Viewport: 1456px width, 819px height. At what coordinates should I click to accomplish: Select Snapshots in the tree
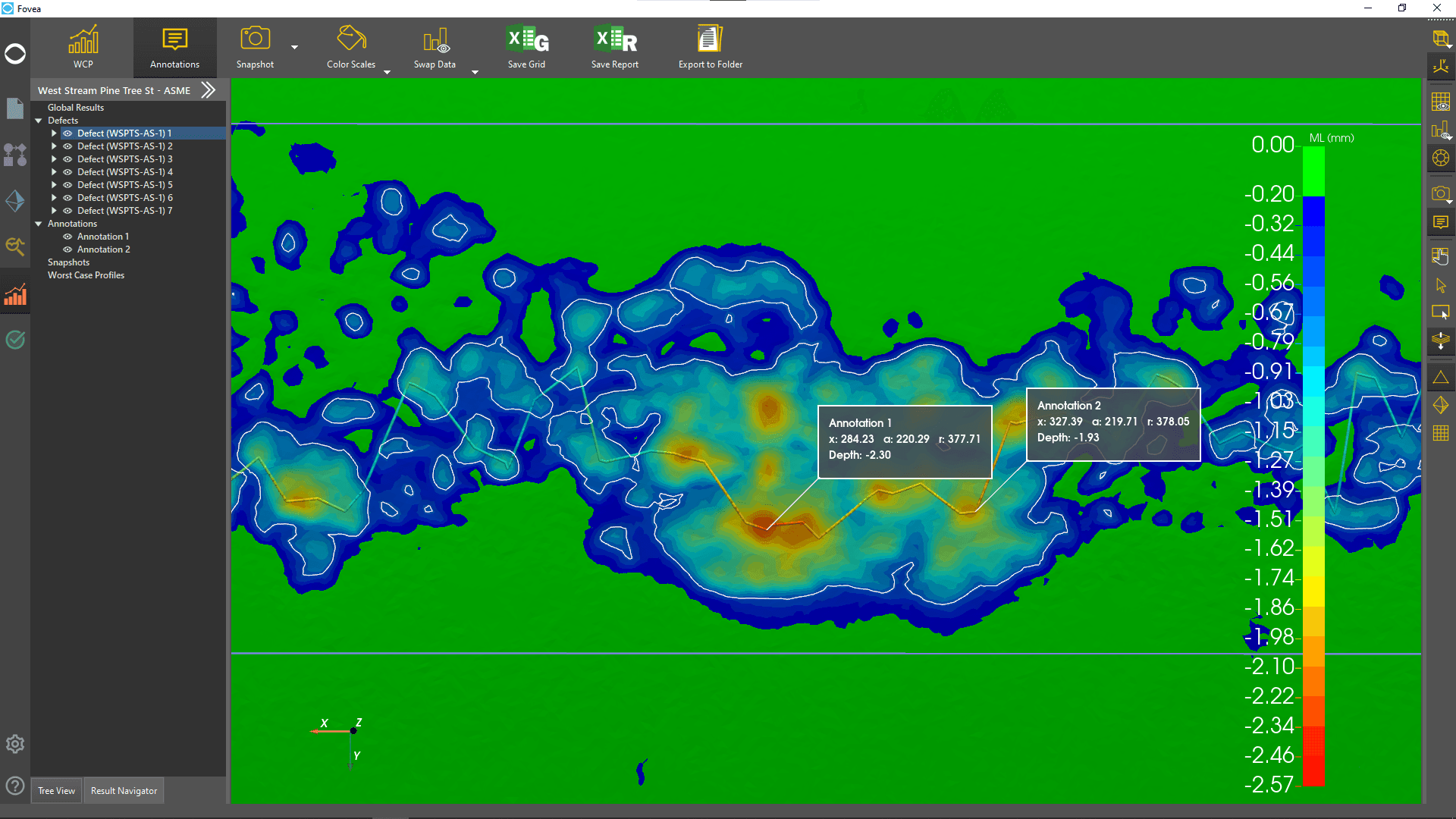click(x=68, y=262)
